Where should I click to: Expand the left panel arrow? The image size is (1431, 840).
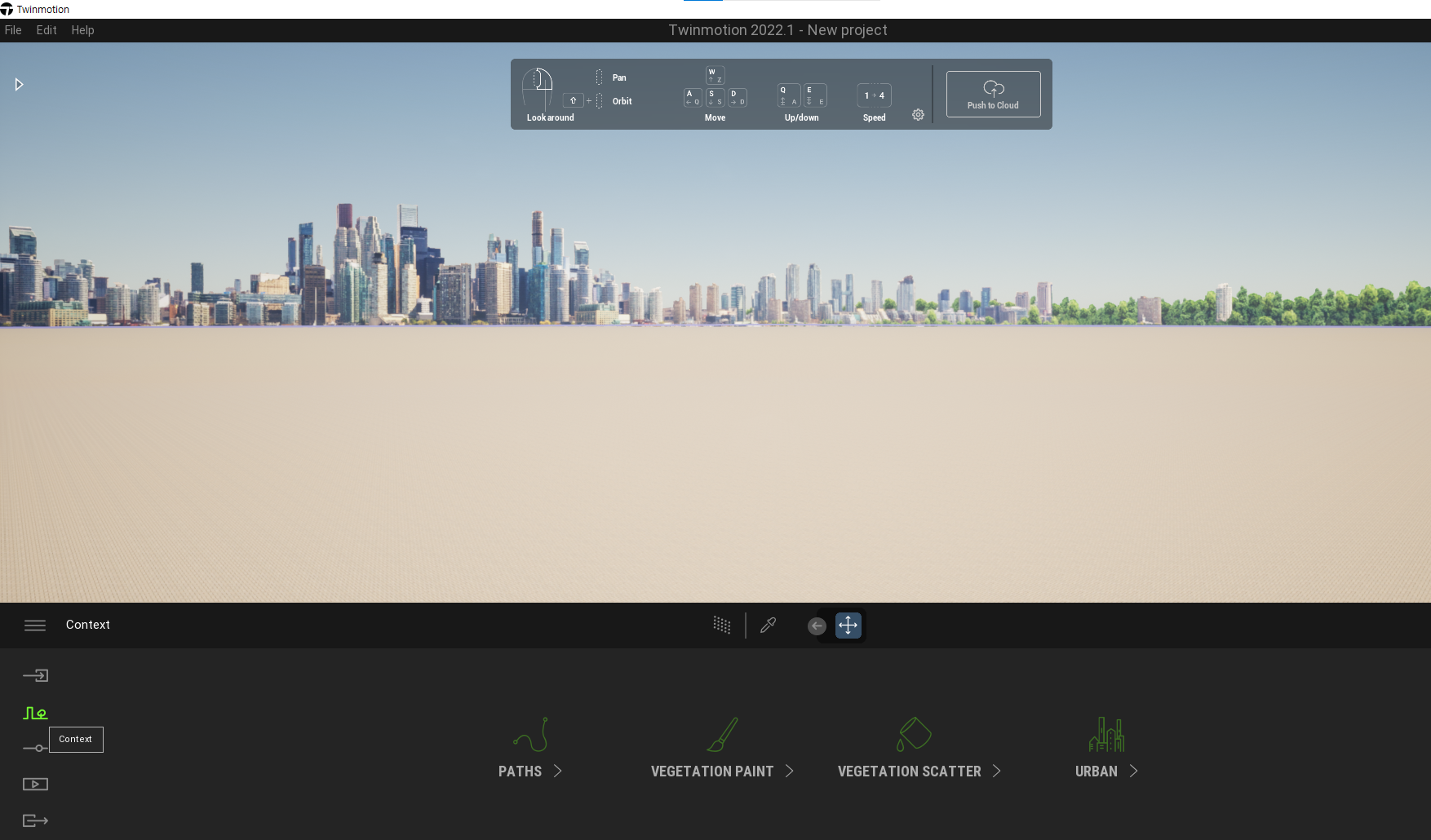(19, 85)
